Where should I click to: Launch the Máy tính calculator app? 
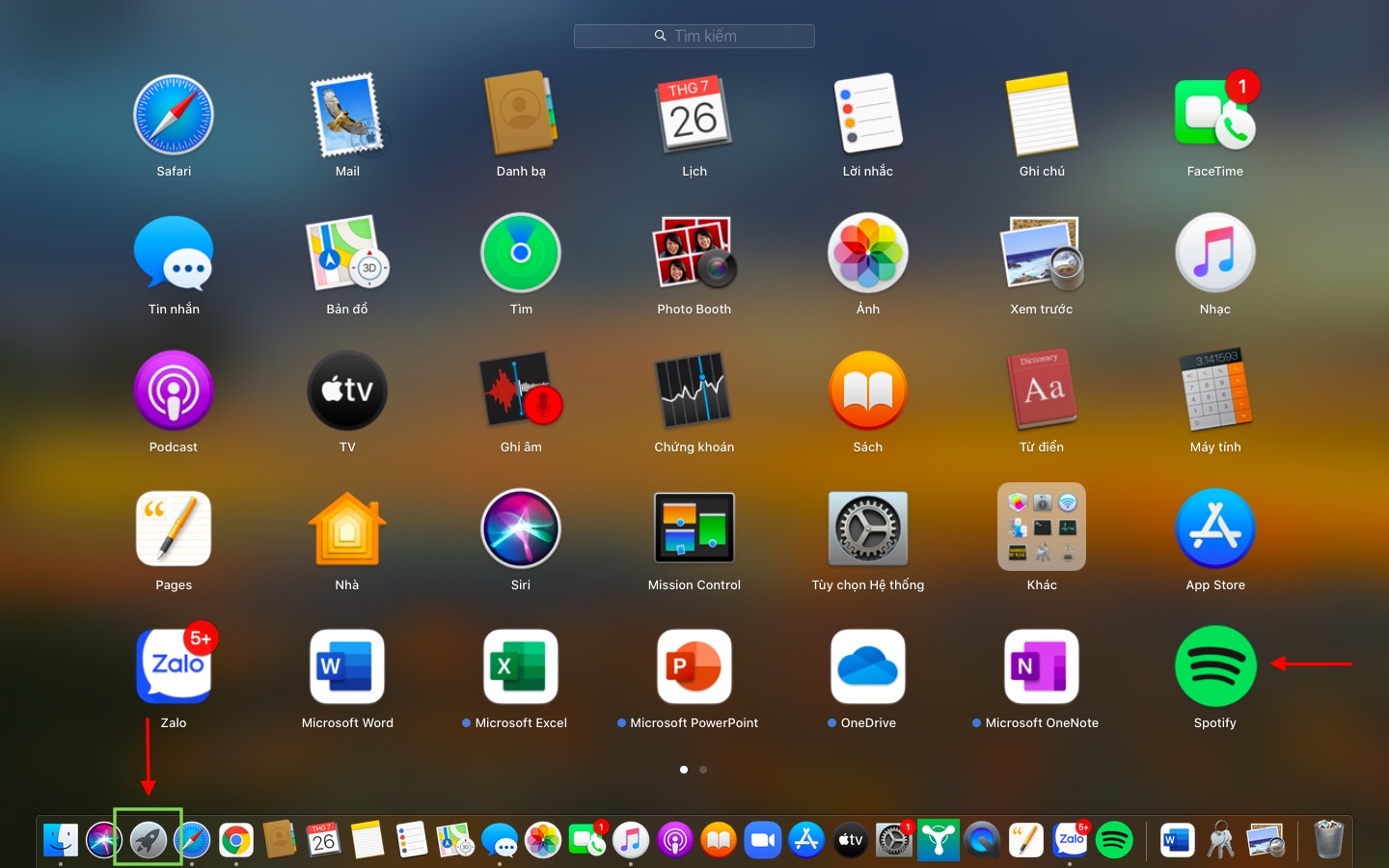tap(1215, 391)
